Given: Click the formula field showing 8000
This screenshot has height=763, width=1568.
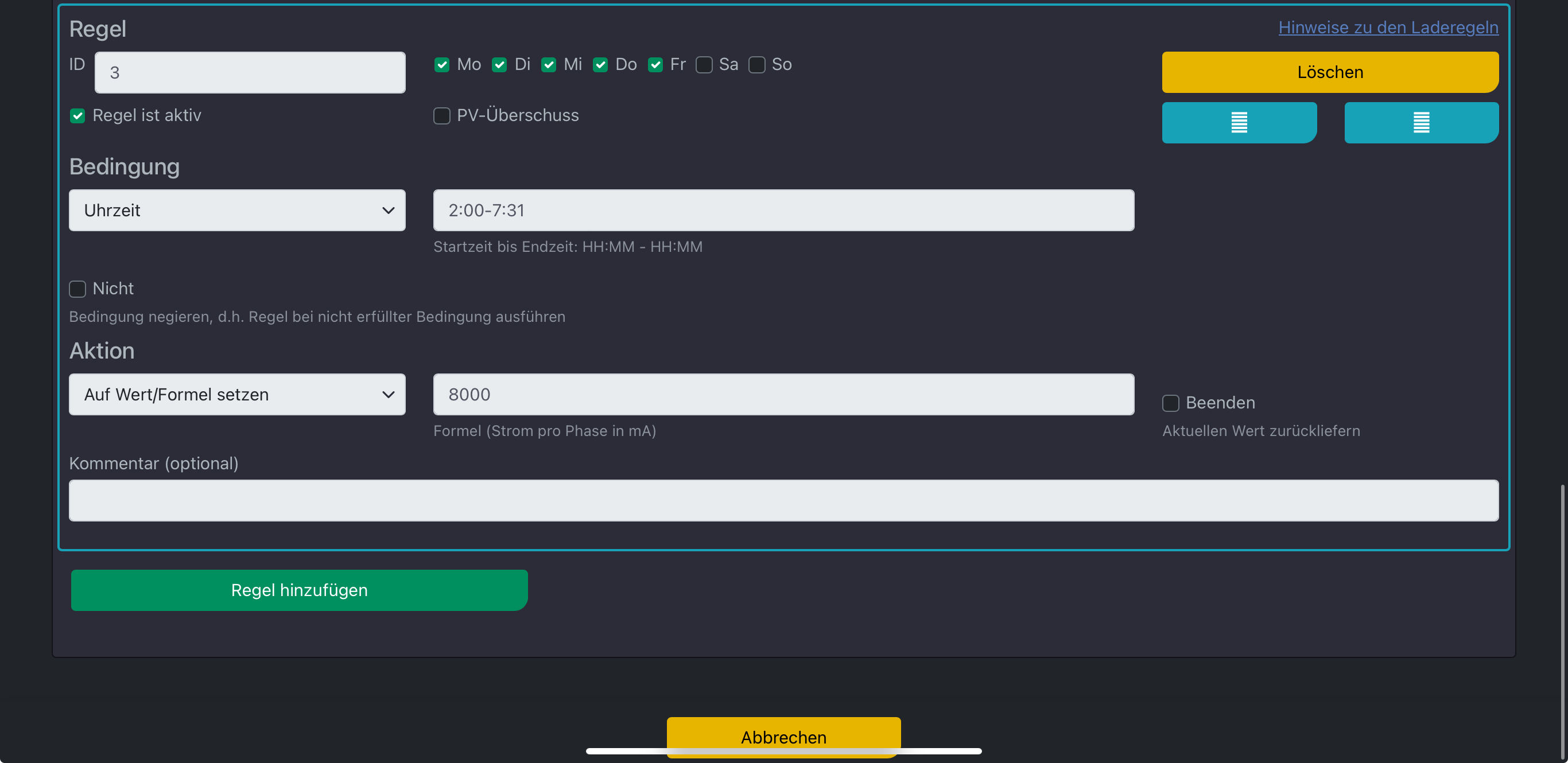Looking at the screenshot, I should pos(783,395).
